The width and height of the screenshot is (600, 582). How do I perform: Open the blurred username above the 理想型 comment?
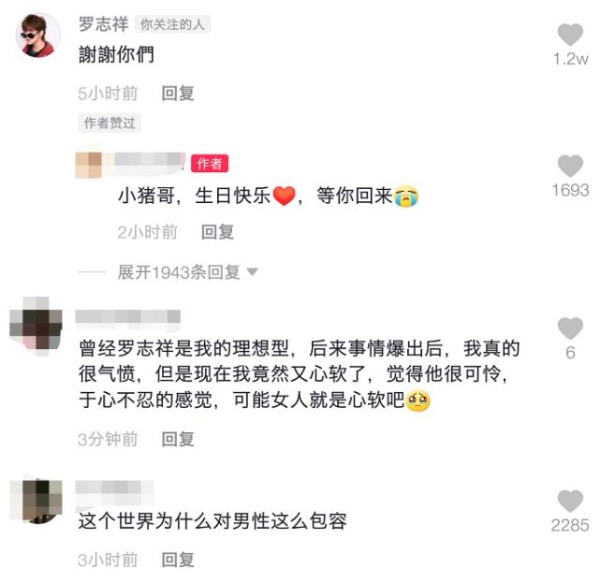tap(128, 317)
